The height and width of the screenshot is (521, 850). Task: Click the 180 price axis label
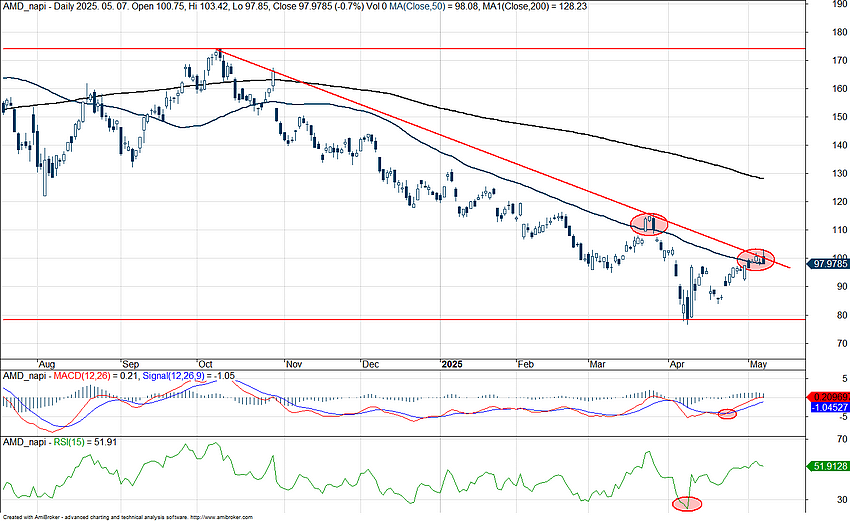tap(840, 32)
